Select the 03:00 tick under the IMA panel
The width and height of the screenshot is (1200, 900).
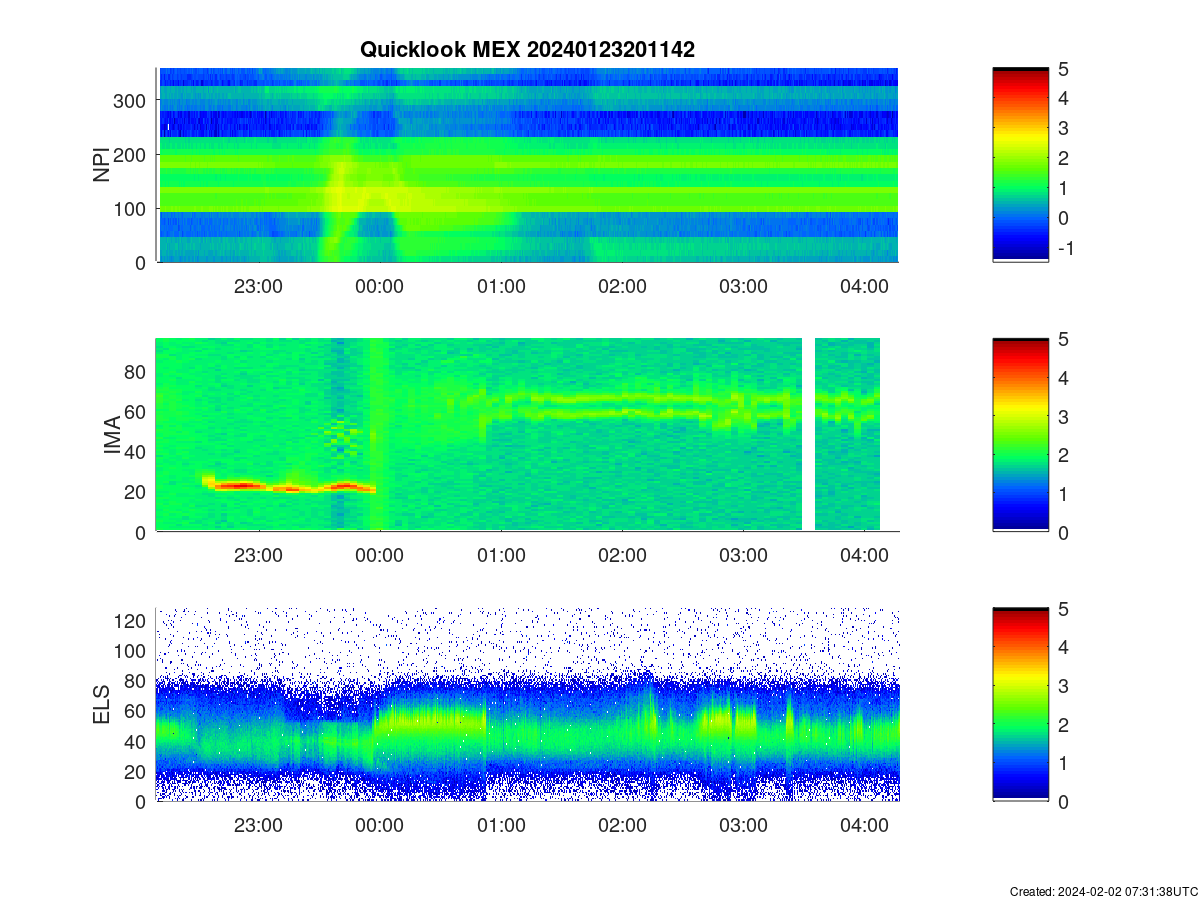743,556
